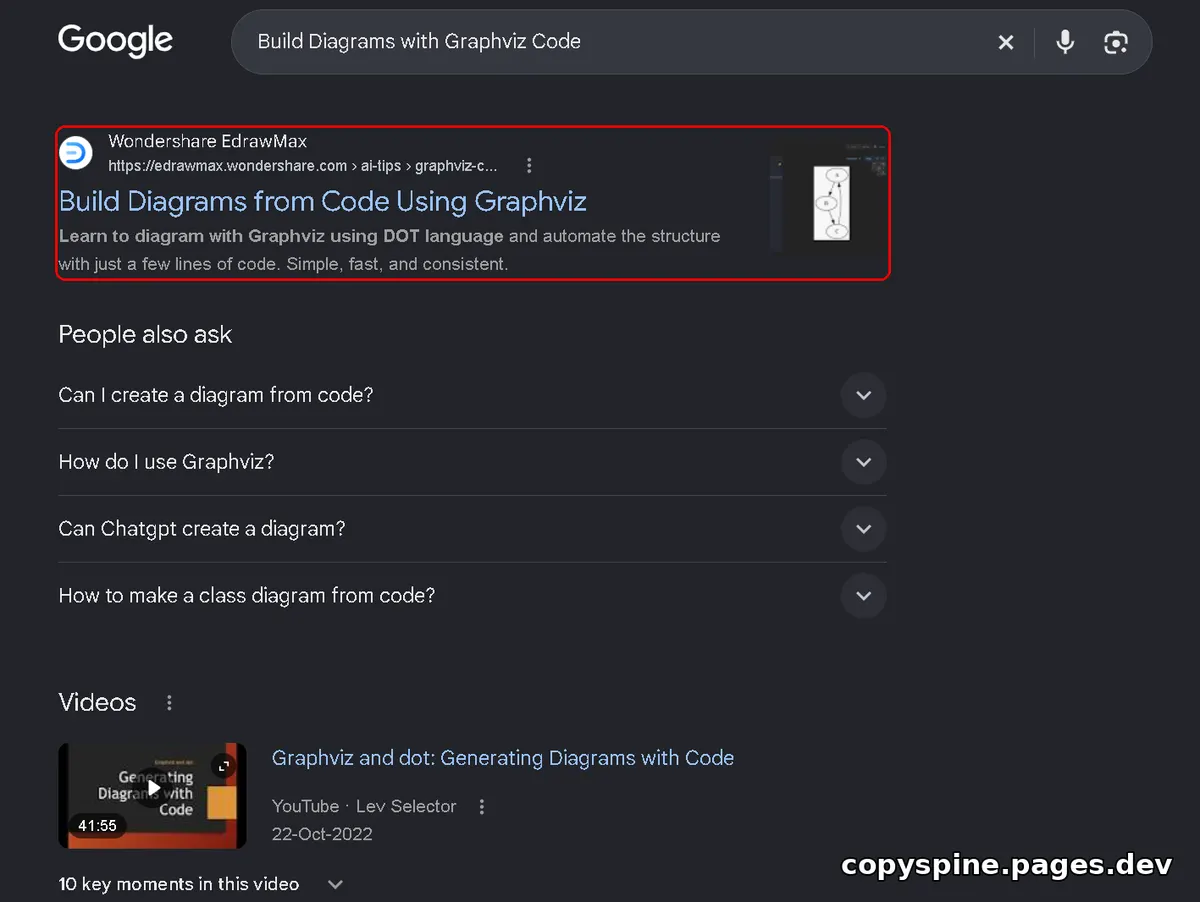Clear the search box text
Image resolution: width=1200 pixels, height=902 pixels.
pyautogui.click(x=1006, y=42)
